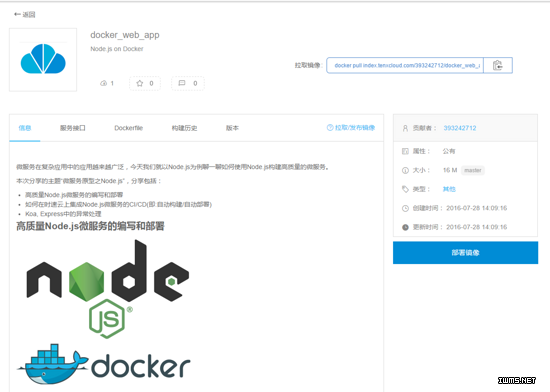550x392 pixels.
Task: Click the clock icon beside 创建时间
Action: click(x=405, y=208)
